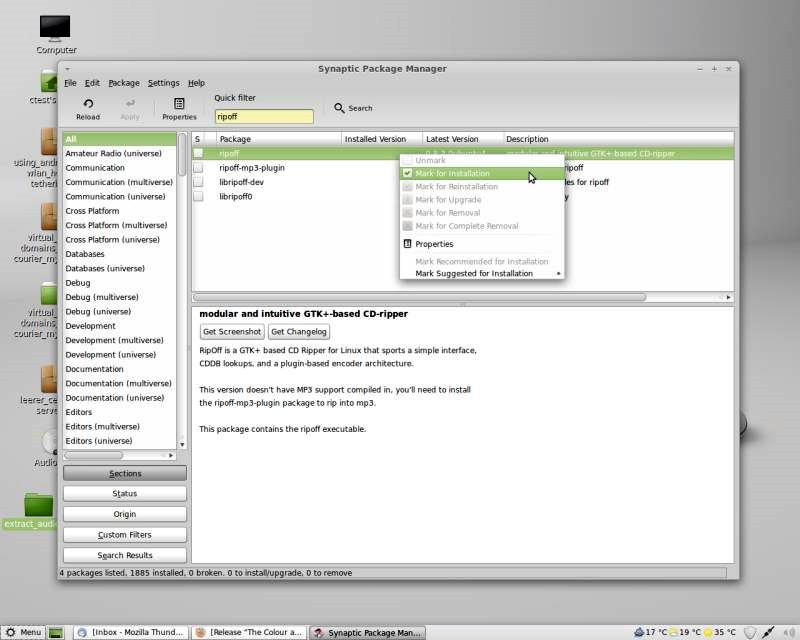The height and width of the screenshot is (640, 800).
Task: Select the Development category
Action: (119, 326)
